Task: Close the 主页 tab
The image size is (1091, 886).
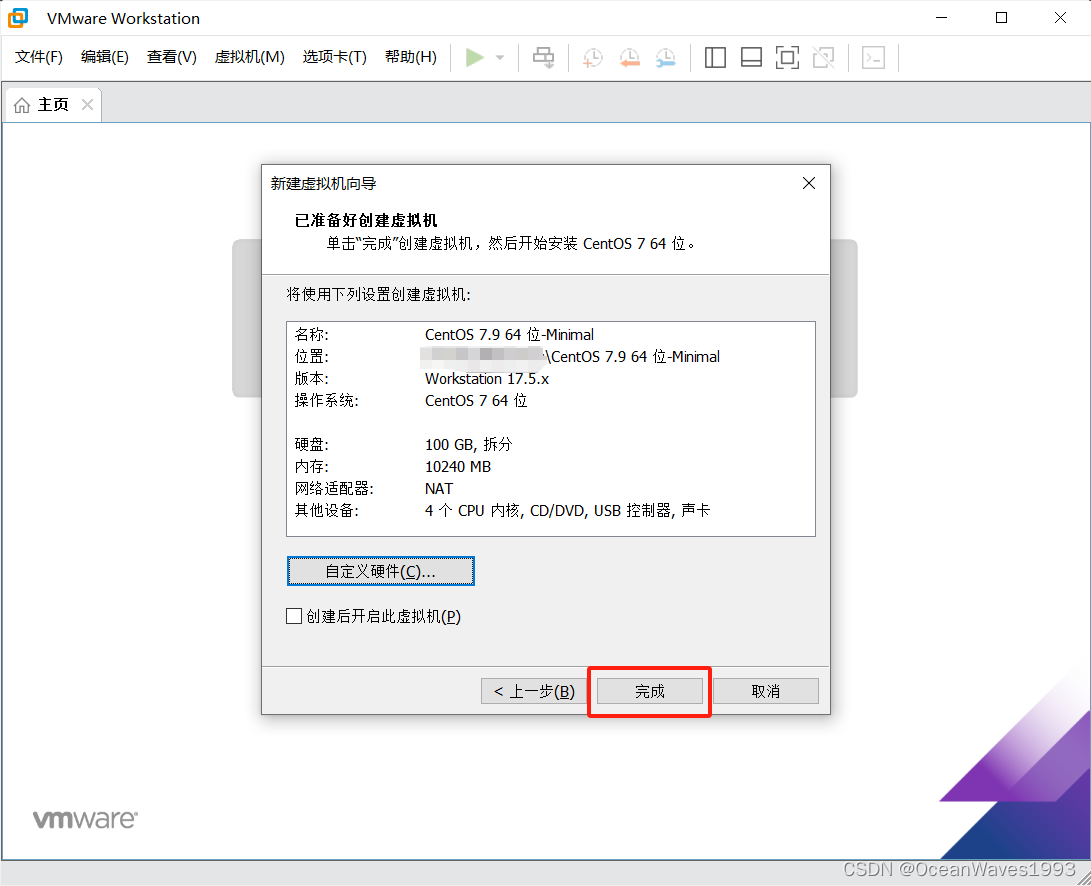Action: pos(87,104)
